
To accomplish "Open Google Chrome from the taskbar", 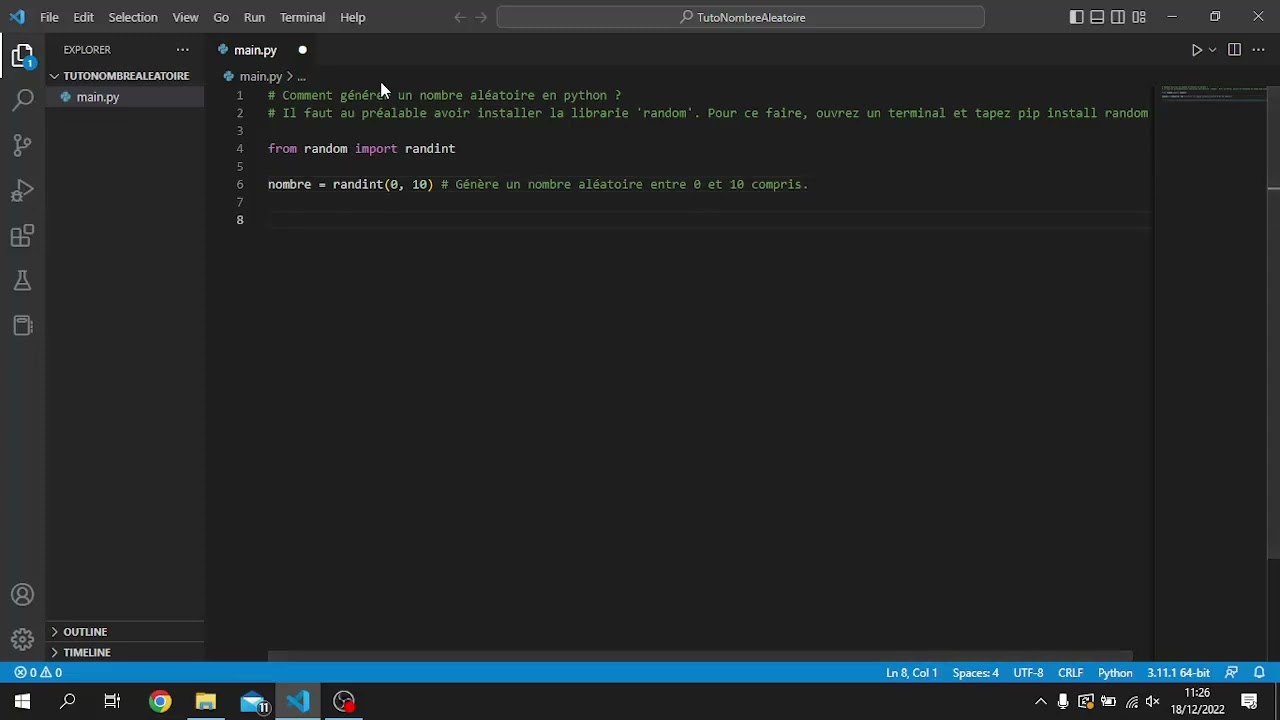I will click(159, 701).
